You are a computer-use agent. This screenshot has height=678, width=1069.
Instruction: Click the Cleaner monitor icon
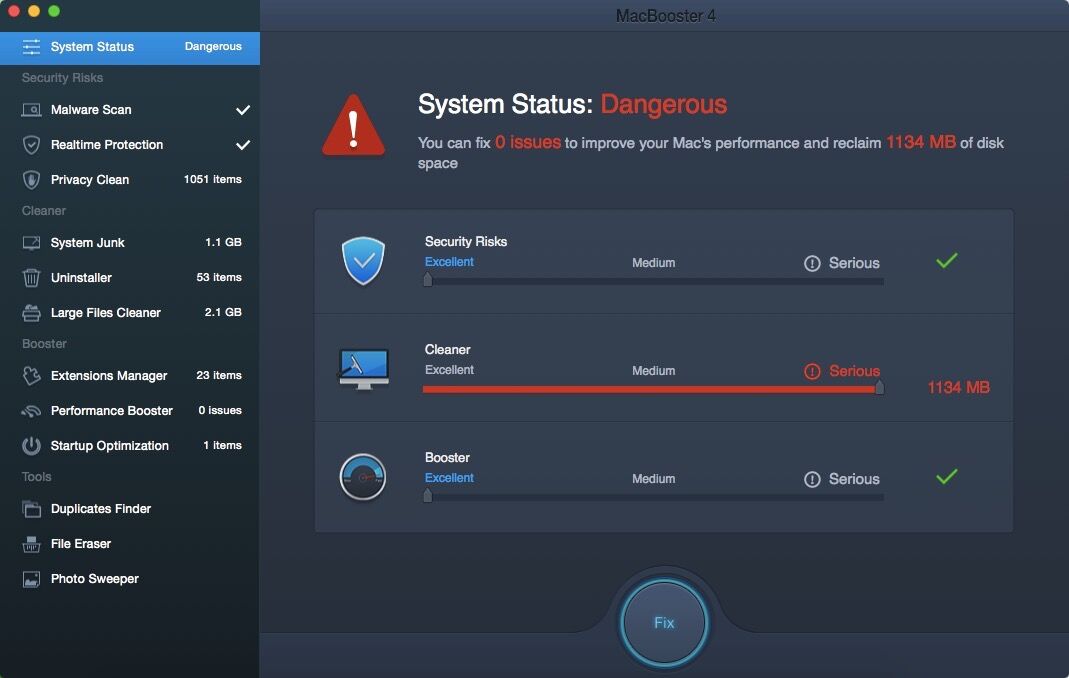pyautogui.click(x=364, y=369)
